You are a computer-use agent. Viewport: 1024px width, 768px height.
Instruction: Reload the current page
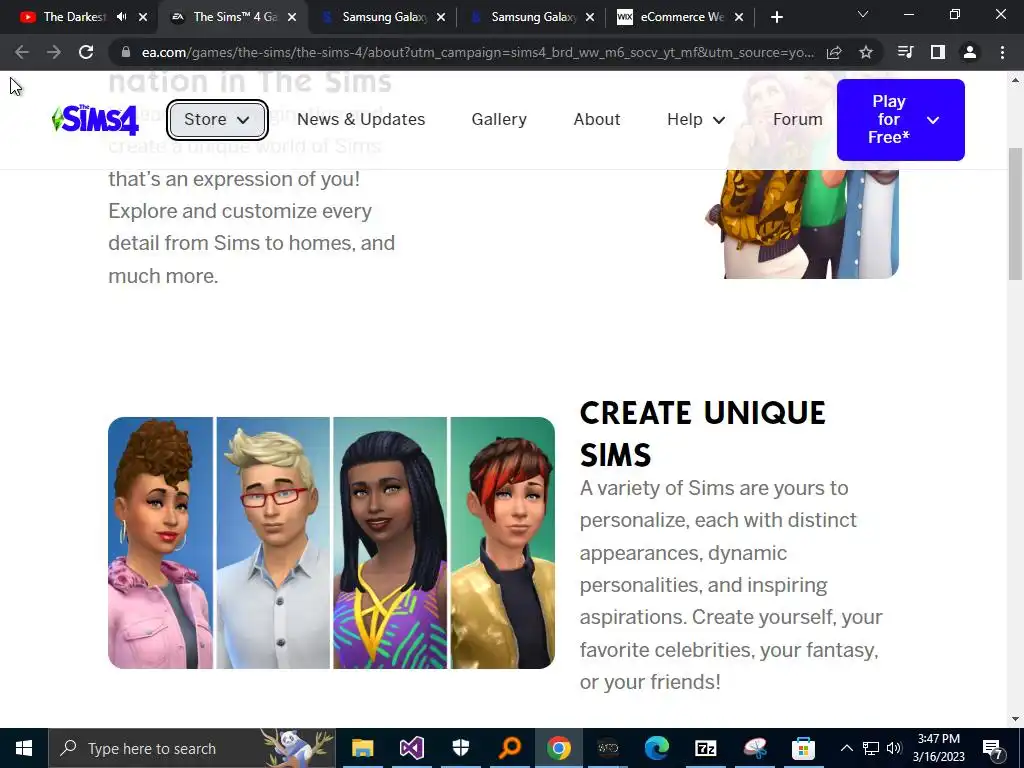tap(86, 52)
